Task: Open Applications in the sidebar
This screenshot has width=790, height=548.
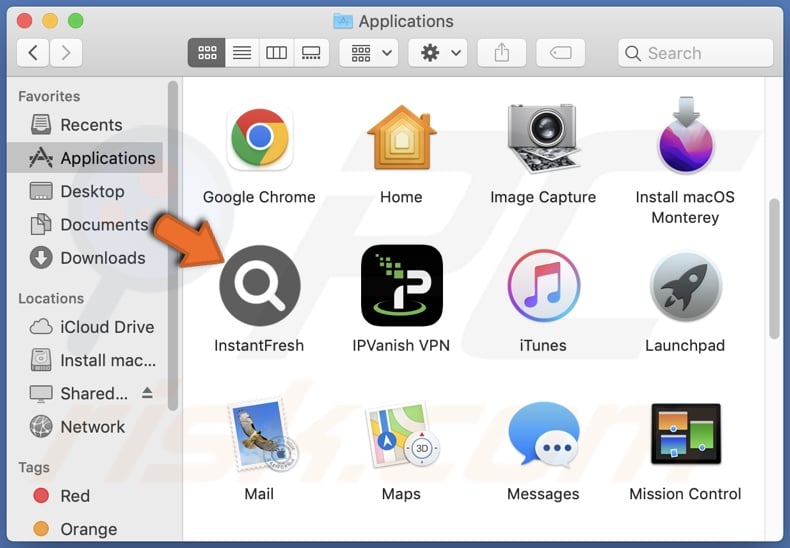Action: pyautogui.click(x=85, y=158)
